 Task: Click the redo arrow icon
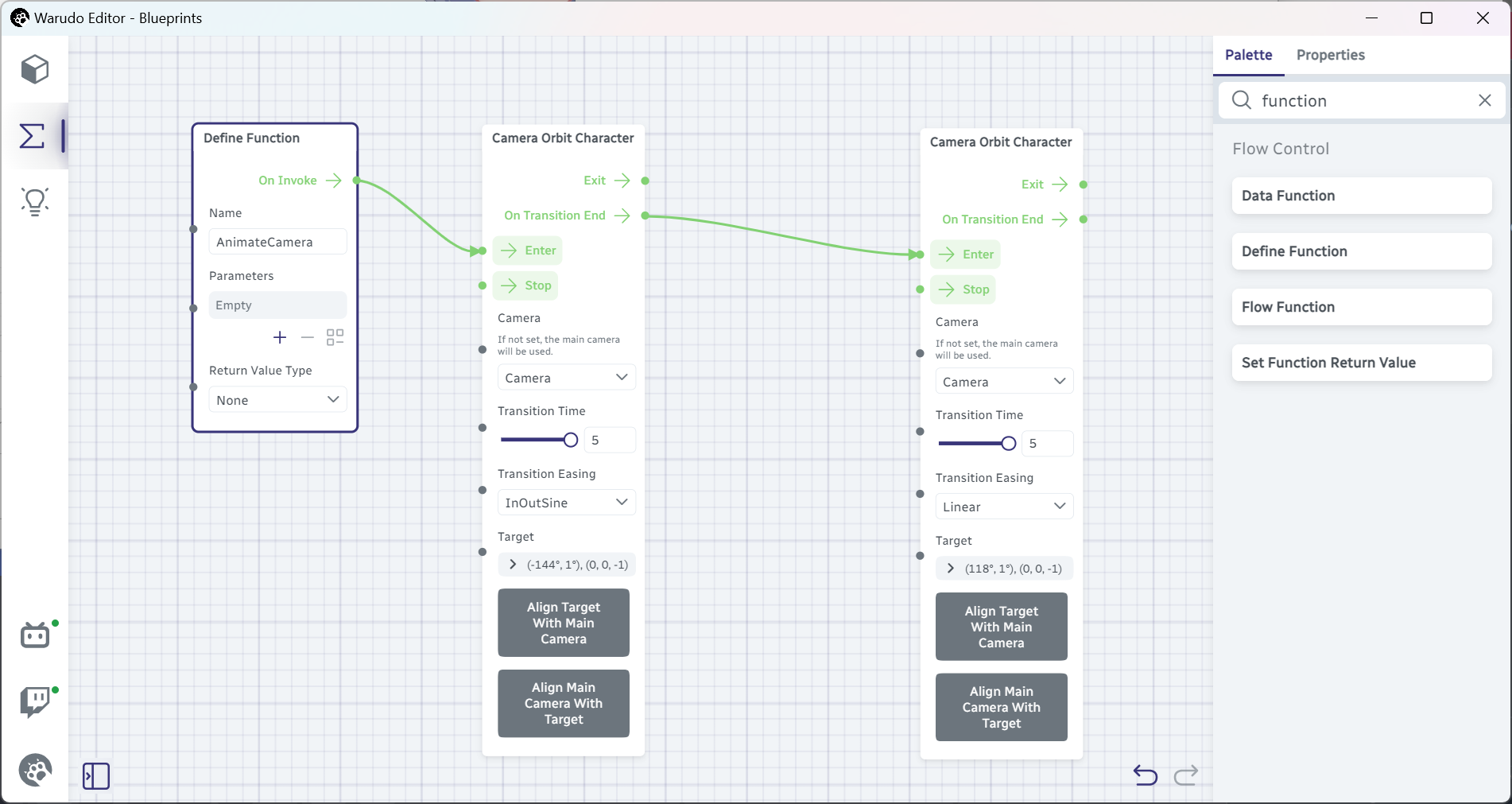point(1186,775)
